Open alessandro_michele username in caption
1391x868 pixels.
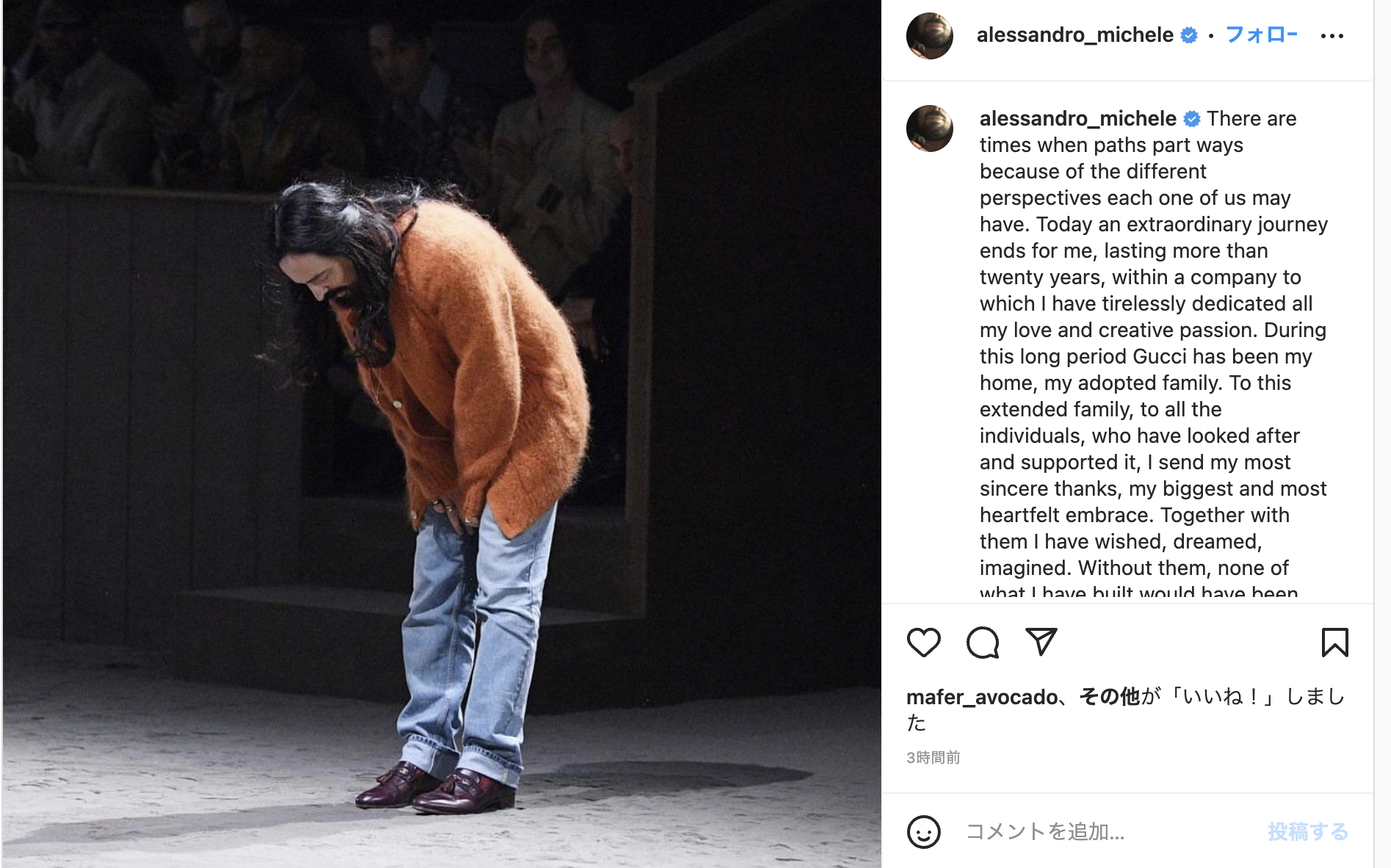1077,118
